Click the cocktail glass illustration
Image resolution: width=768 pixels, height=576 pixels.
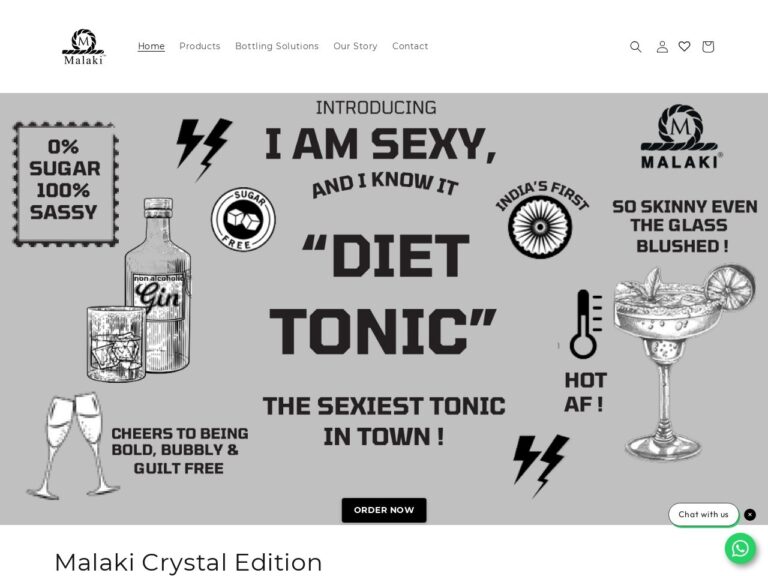684,362
